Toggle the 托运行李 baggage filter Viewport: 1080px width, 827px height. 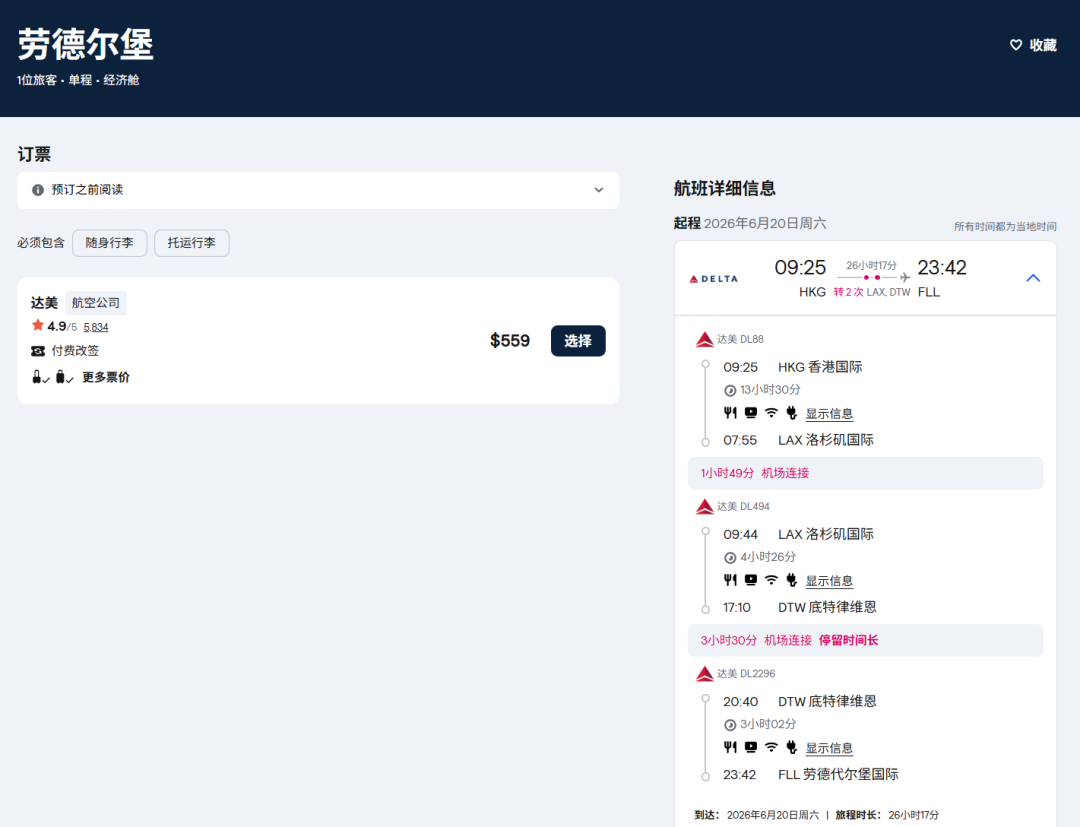pyautogui.click(x=191, y=243)
